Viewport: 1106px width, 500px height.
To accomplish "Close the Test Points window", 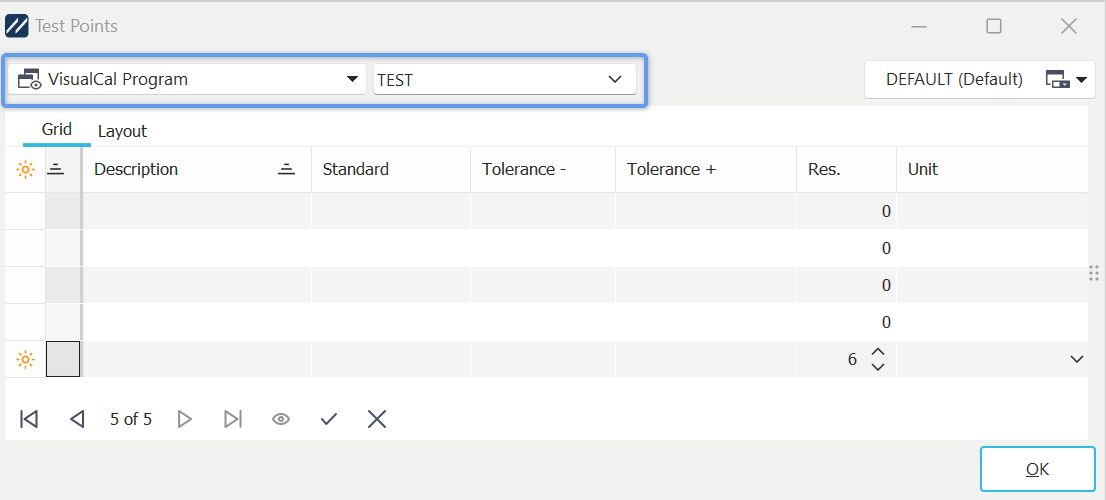I will click(x=1069, y=26).
